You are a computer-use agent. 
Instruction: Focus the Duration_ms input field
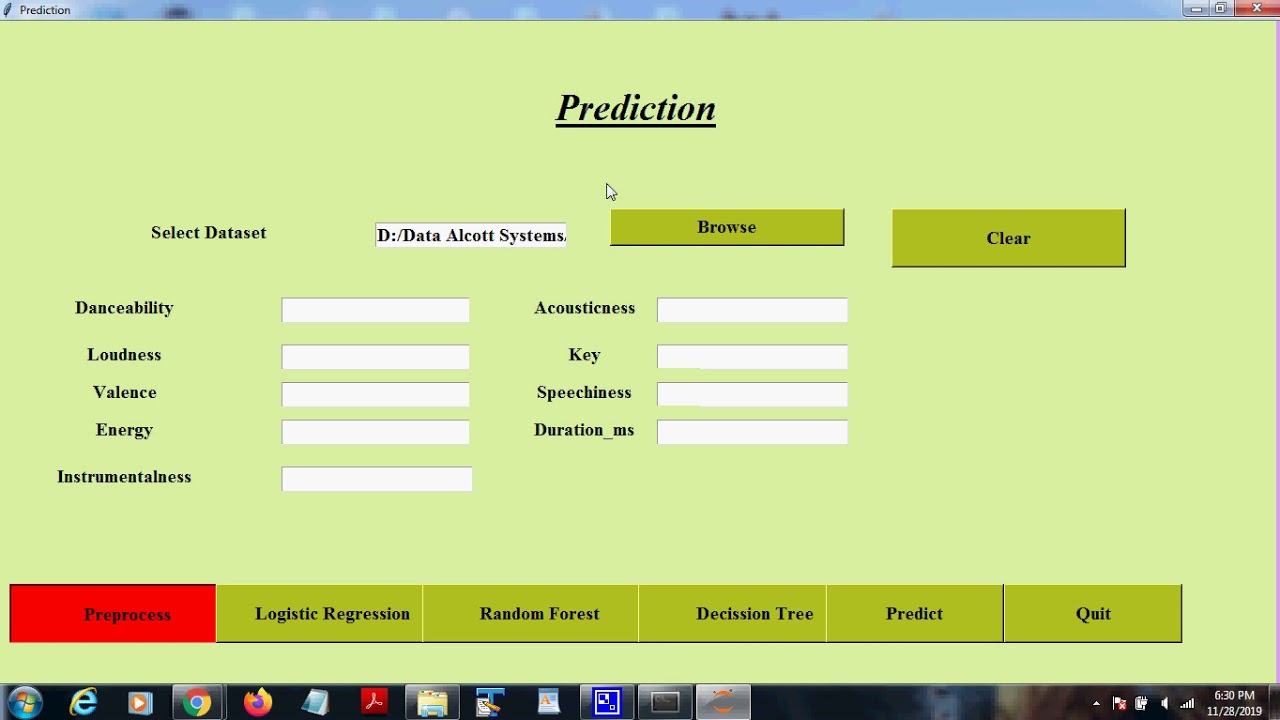(752, 432)
